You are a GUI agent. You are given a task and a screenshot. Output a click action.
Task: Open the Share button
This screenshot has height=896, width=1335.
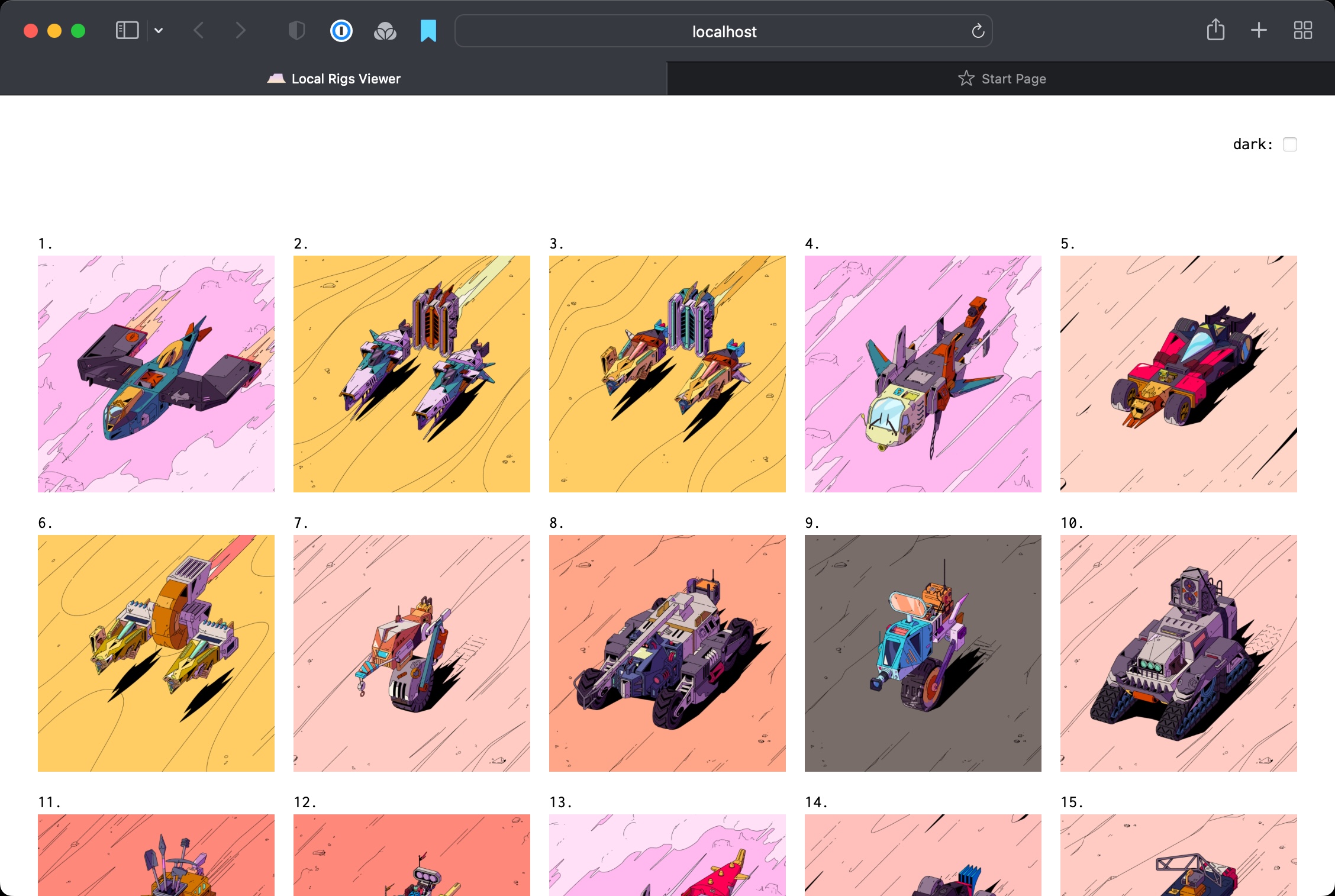pyautogui.click(x=1215, y=30)
